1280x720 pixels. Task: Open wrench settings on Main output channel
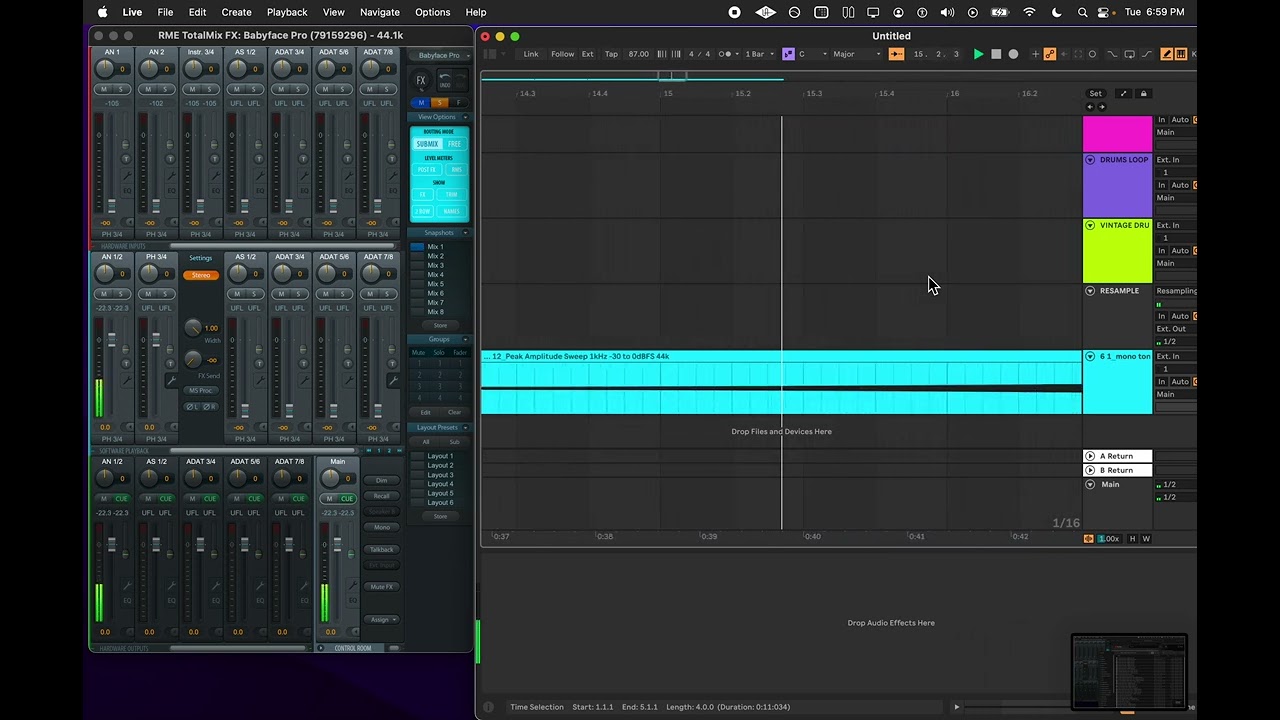point(351,583)
